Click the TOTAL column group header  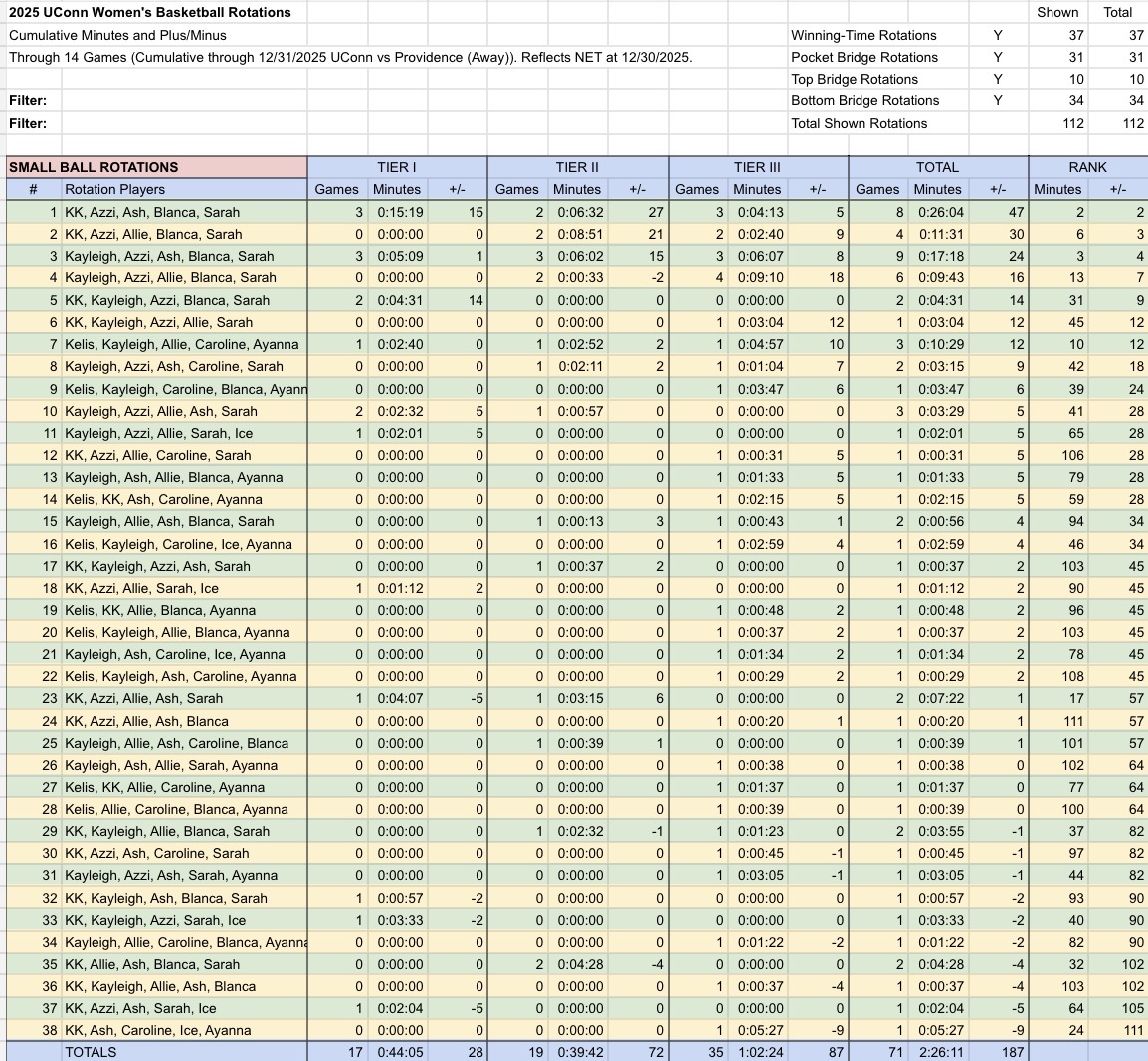[937, 167]
